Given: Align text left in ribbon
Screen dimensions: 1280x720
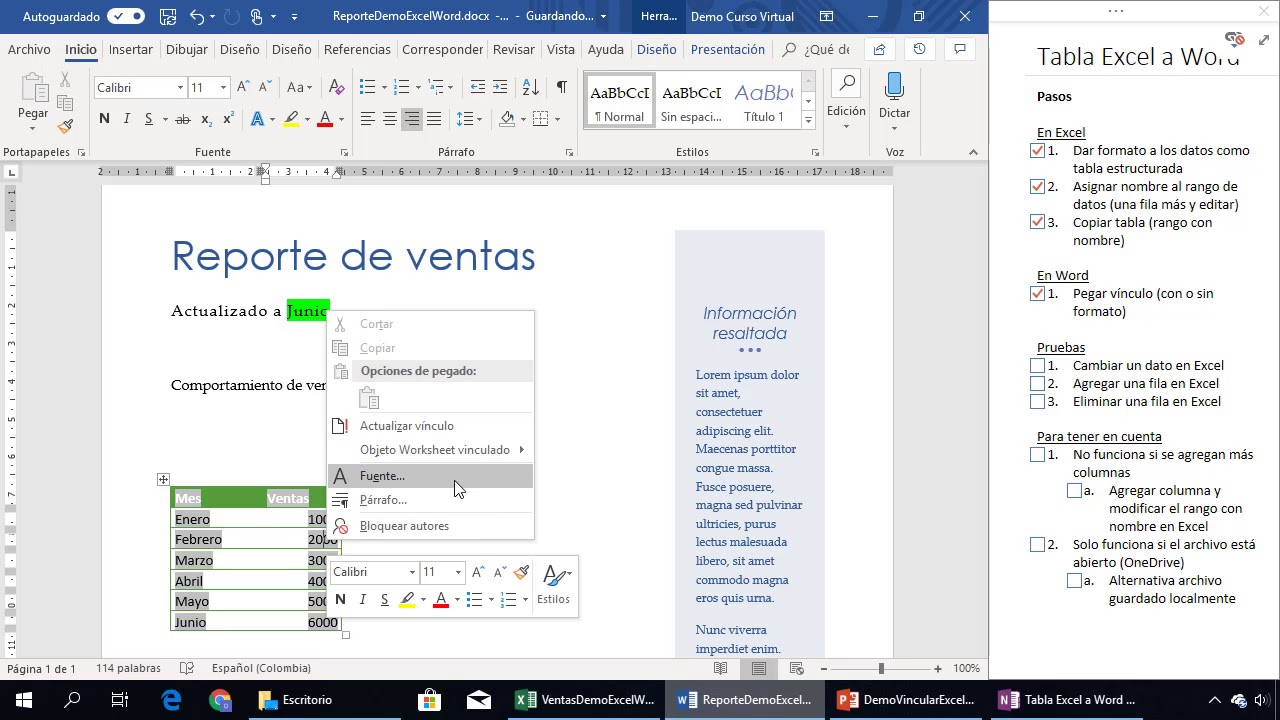Looking at the screenshot, I should [x=367, y=119].
